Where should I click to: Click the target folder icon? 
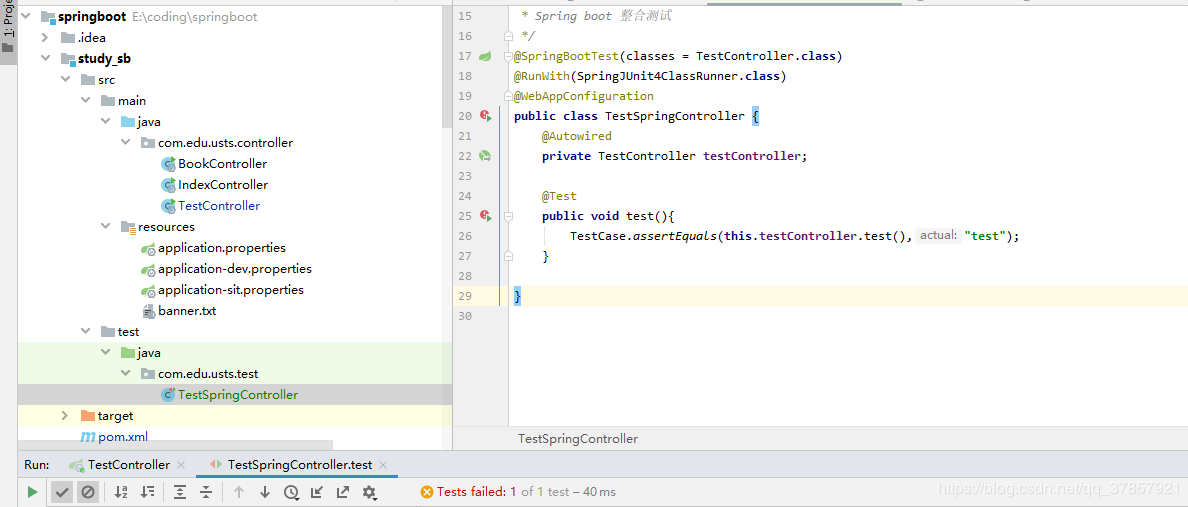pos(87,415)
